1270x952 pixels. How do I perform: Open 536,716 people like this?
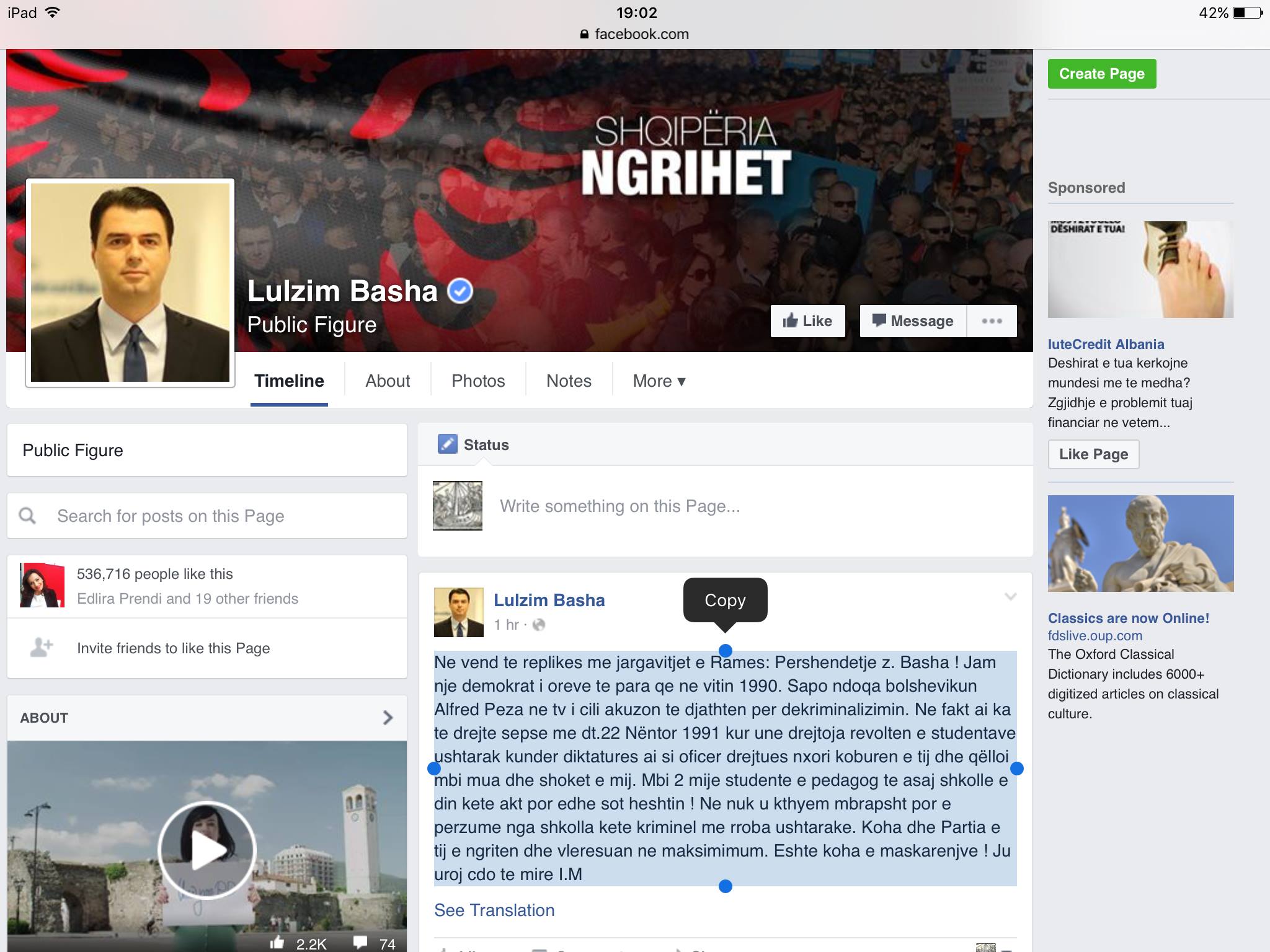pos(155,574)
